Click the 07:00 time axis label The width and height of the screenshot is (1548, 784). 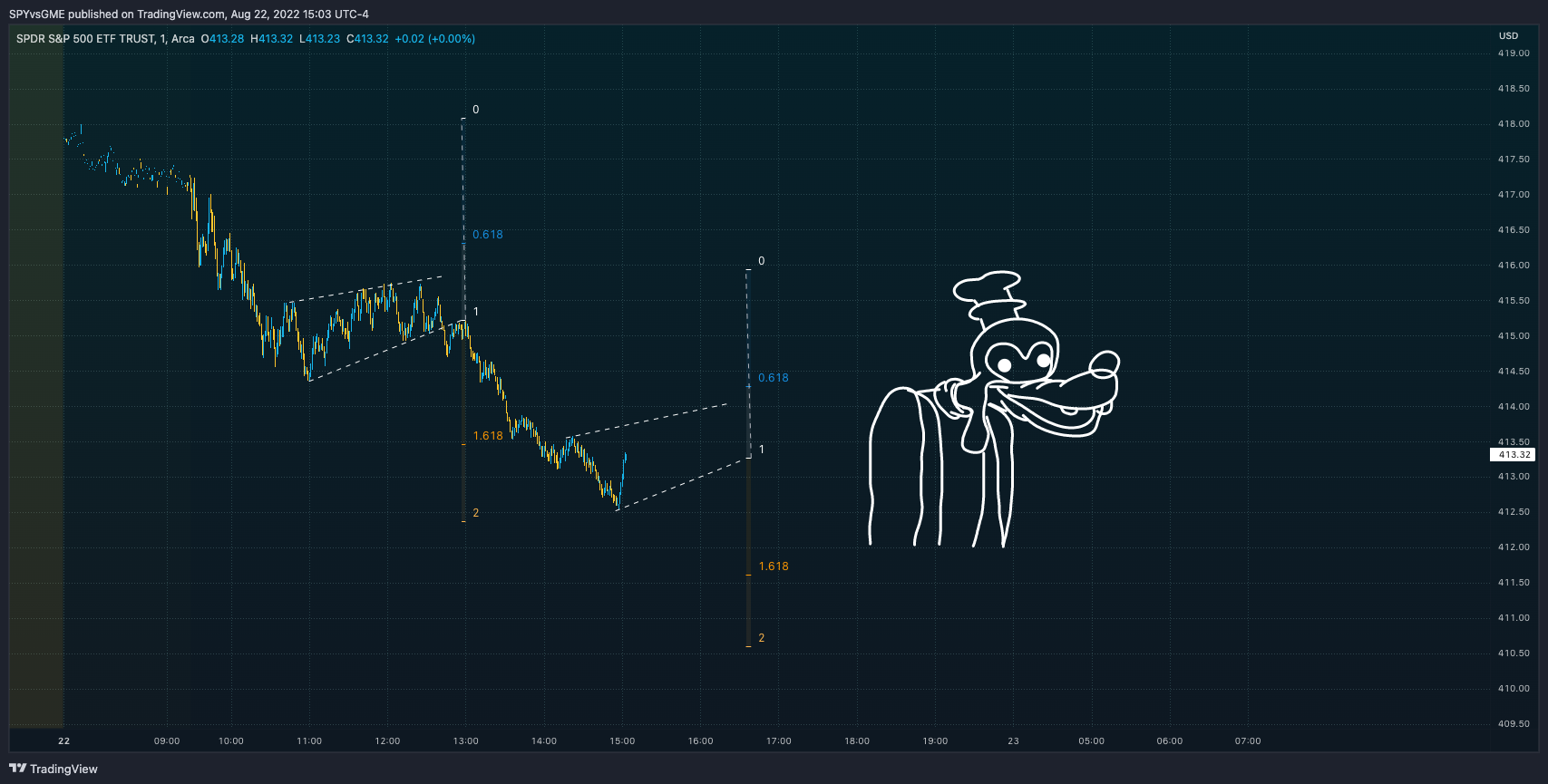point(1248,741)
